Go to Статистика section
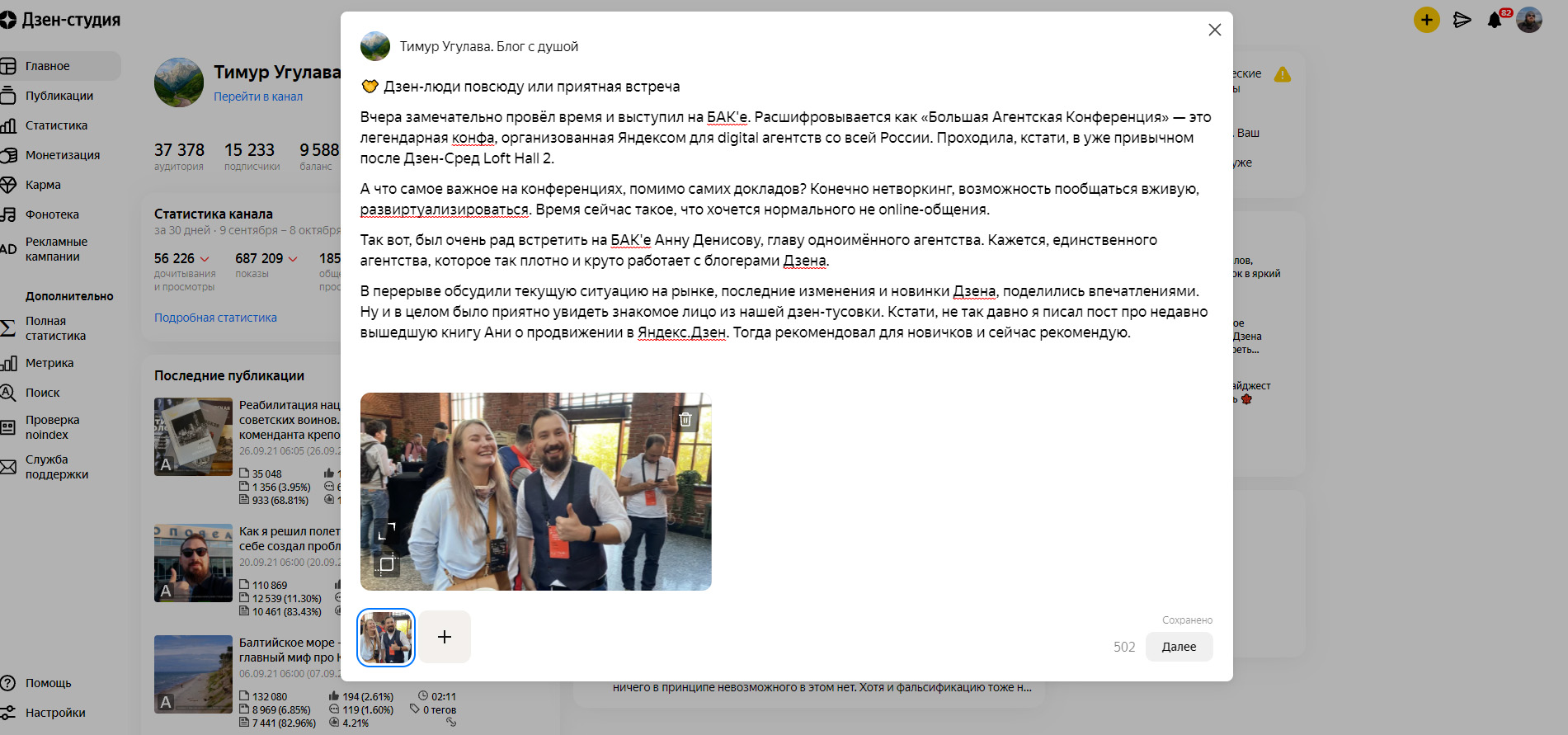Screen dimensions: 1568x735 point(56,125)
